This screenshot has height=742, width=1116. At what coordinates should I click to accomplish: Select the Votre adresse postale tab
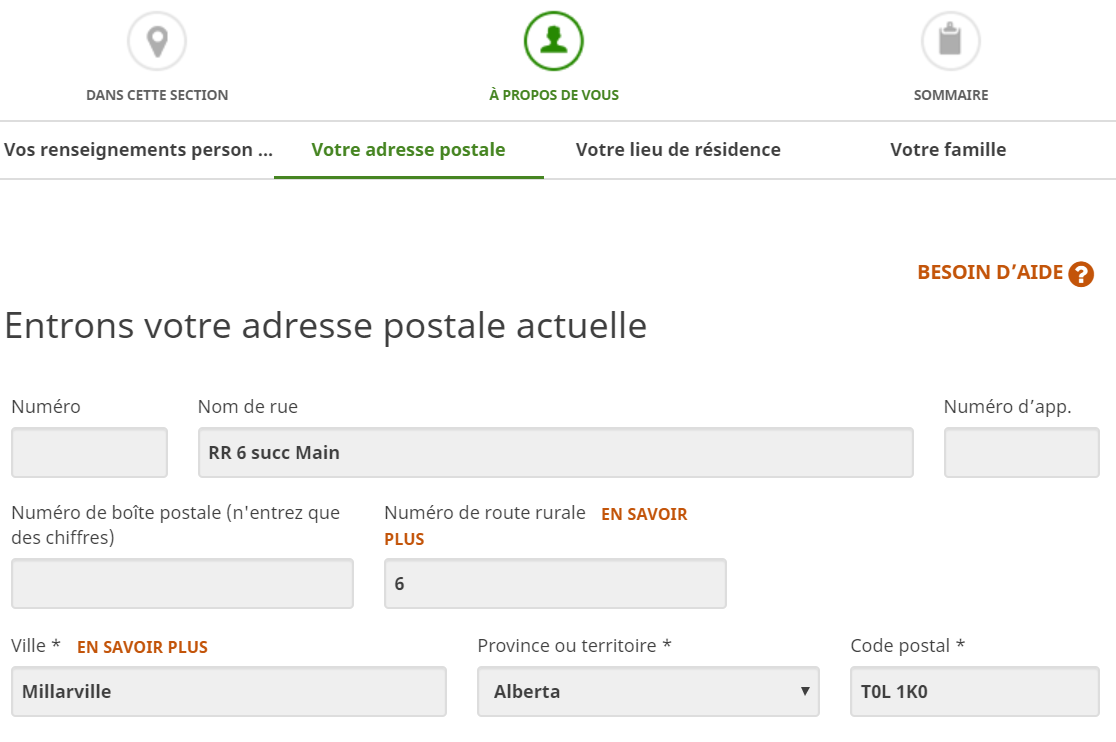tap(409, 149)
